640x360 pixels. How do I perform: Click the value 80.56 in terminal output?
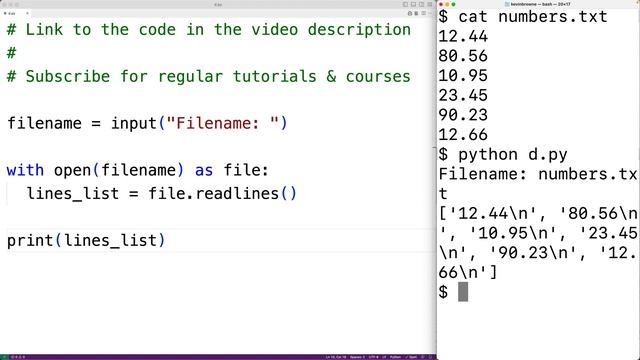tap(463, 56)
